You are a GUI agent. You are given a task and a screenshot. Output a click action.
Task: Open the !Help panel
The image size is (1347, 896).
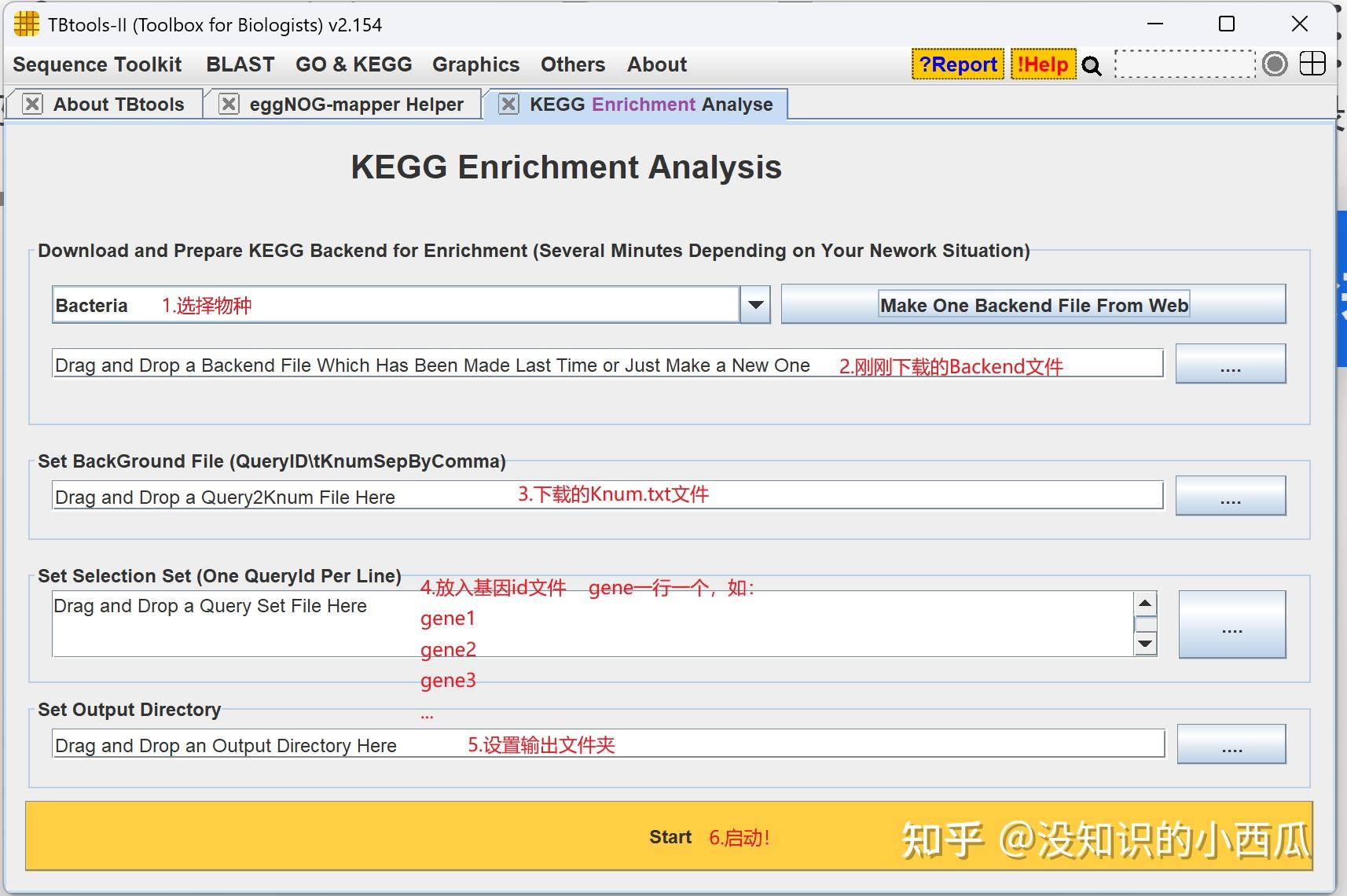pyautogui.click(x=1043, y=64)
